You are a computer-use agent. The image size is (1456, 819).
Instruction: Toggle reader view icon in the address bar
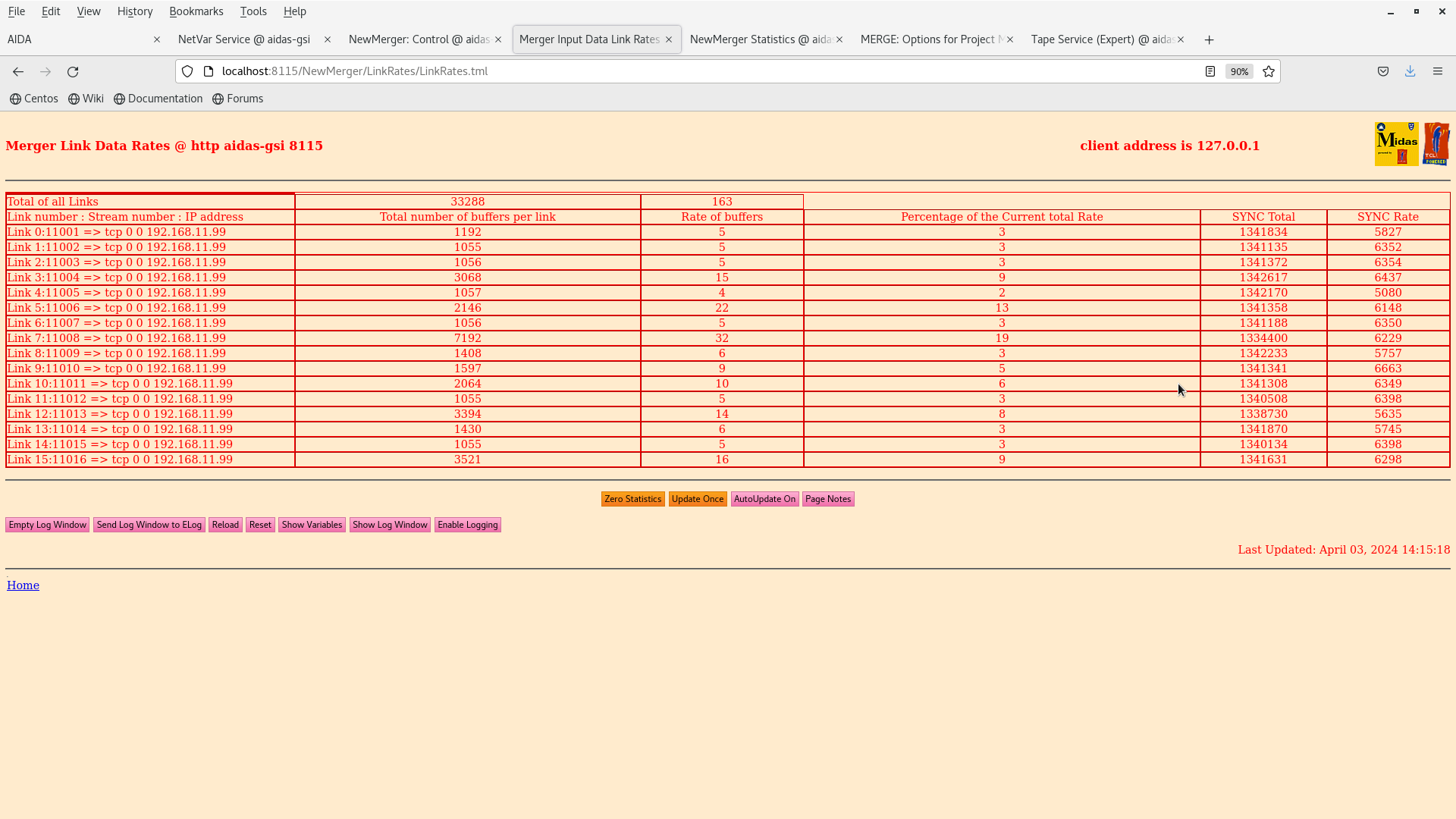coord(1210,71)
